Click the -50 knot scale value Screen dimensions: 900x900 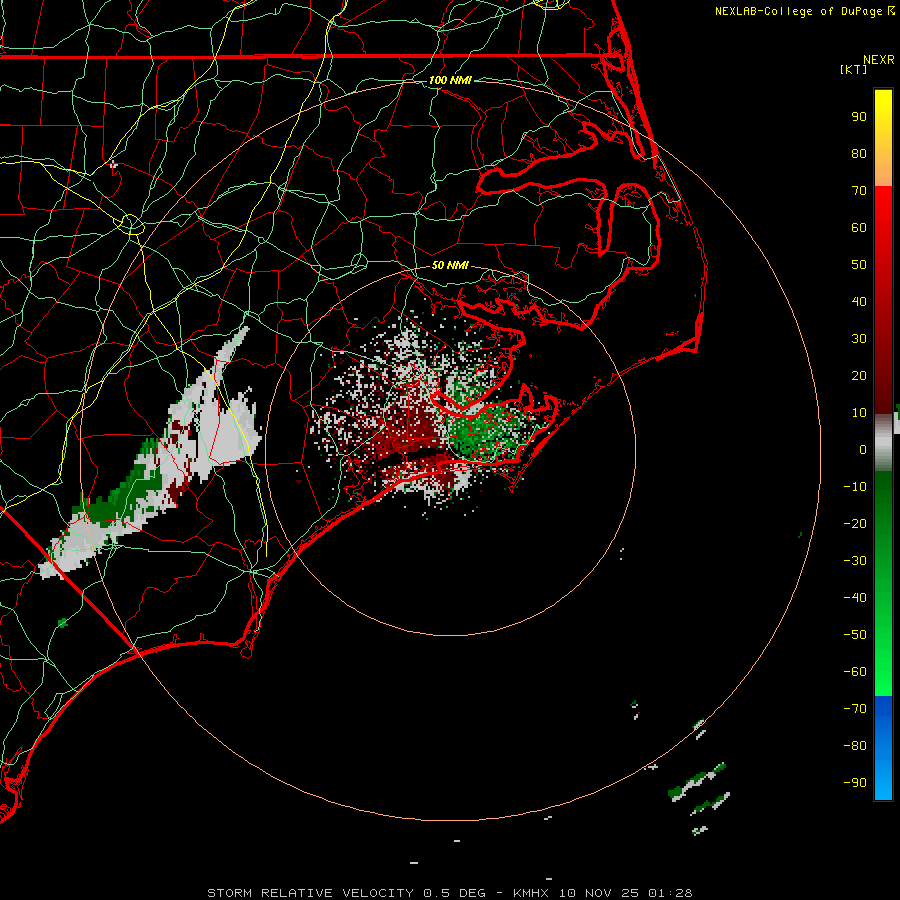[x=855, y=635]
